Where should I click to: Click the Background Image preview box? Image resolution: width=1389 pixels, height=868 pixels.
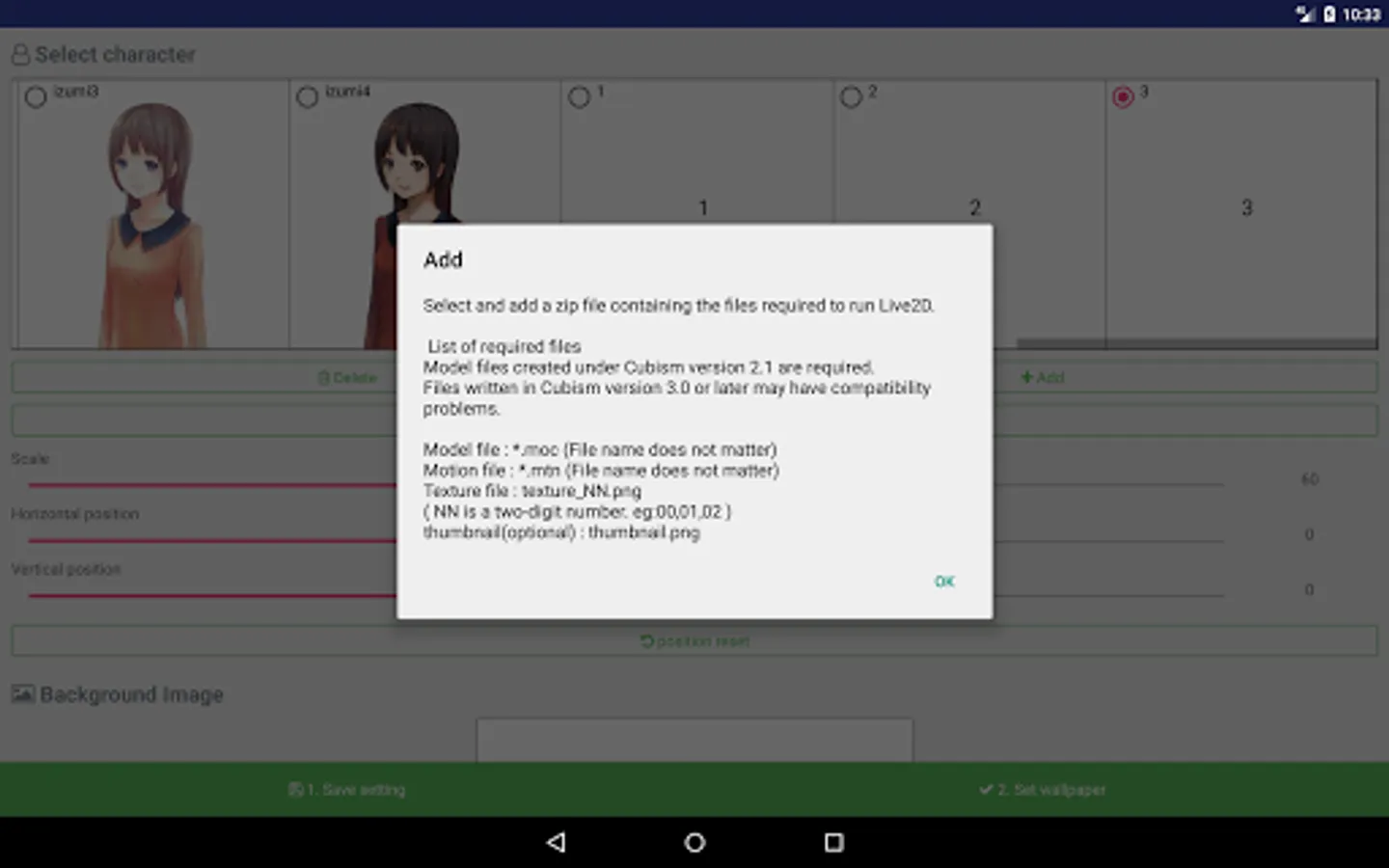[694, 741]
